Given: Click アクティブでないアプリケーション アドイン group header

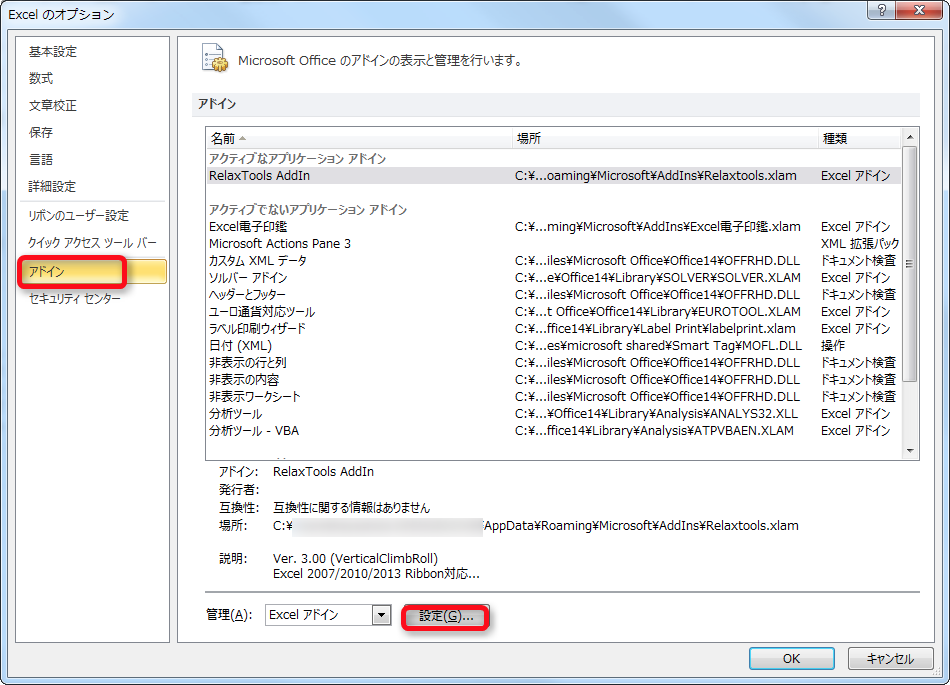Looking at the screenshot, I should (308, 210).
